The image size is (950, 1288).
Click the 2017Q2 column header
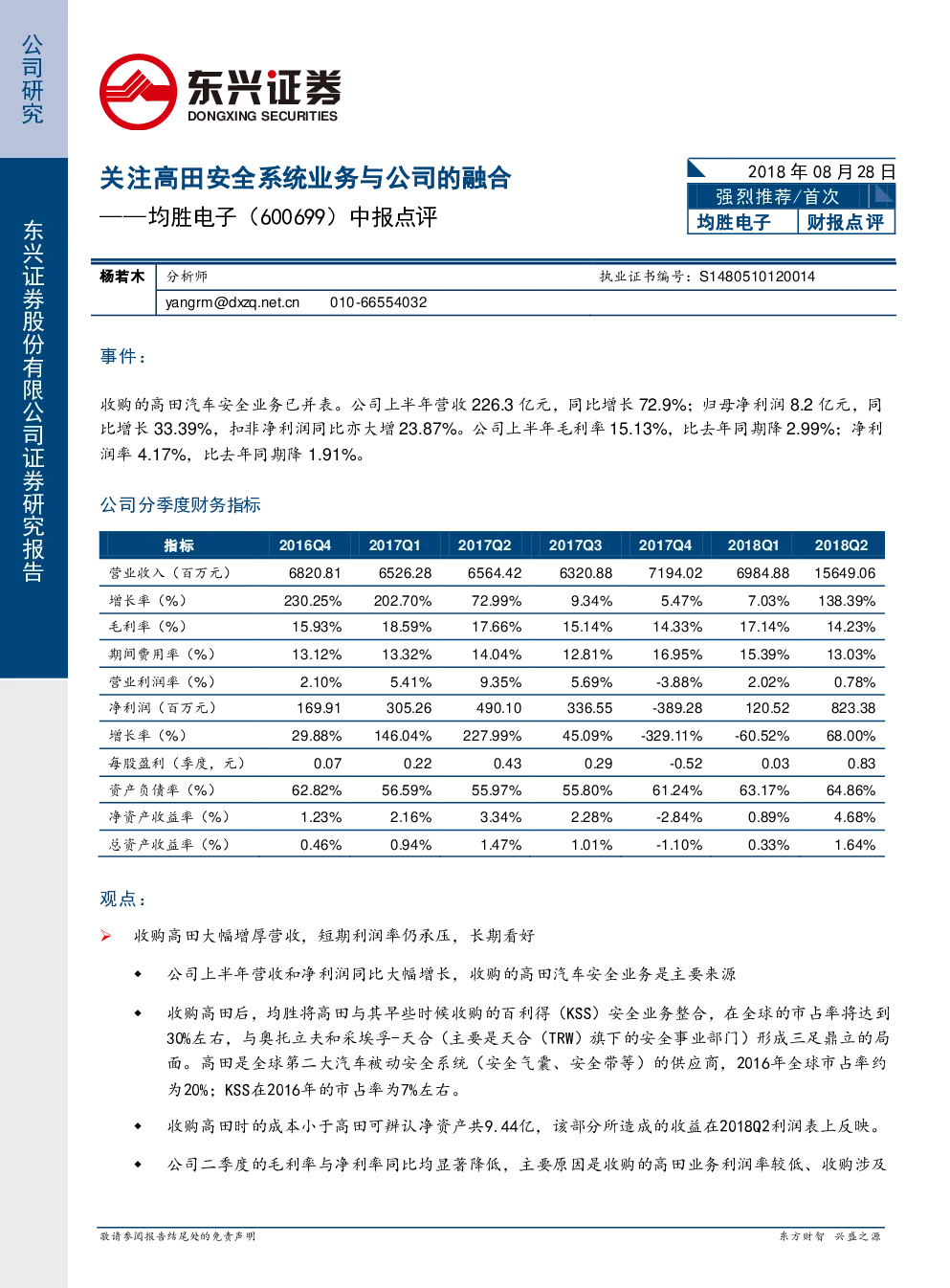pyautogui.click(x=485, y=545)
